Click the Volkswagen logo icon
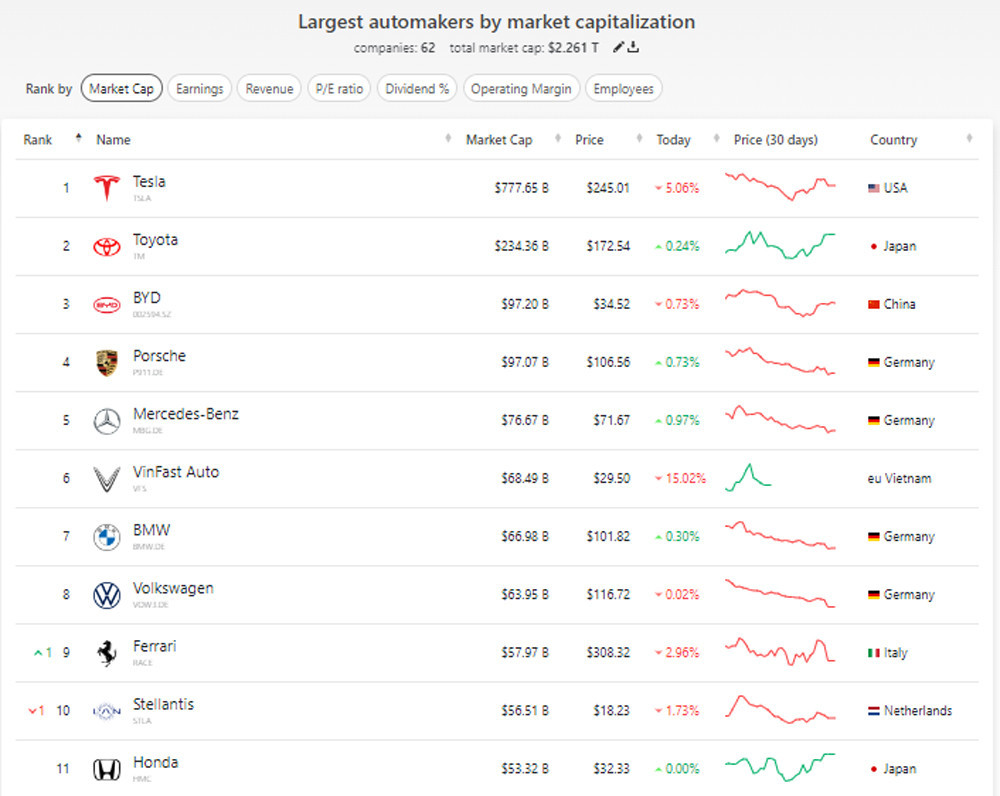The height and width of the screenshot is (796, 1000). 106,595
